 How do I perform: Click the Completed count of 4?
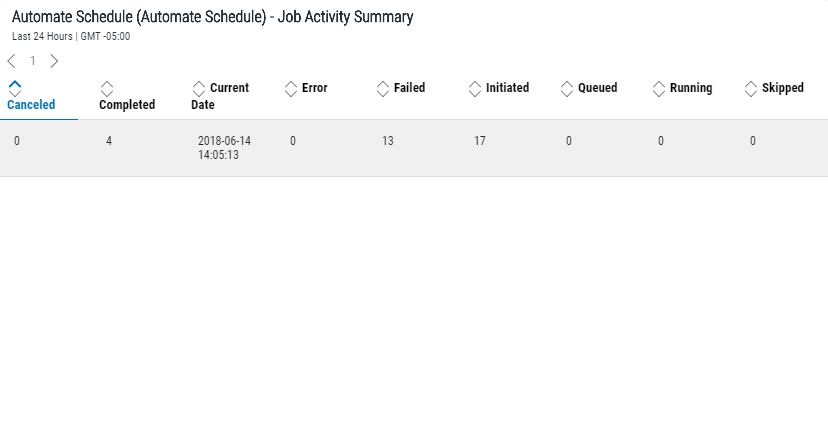109,141
